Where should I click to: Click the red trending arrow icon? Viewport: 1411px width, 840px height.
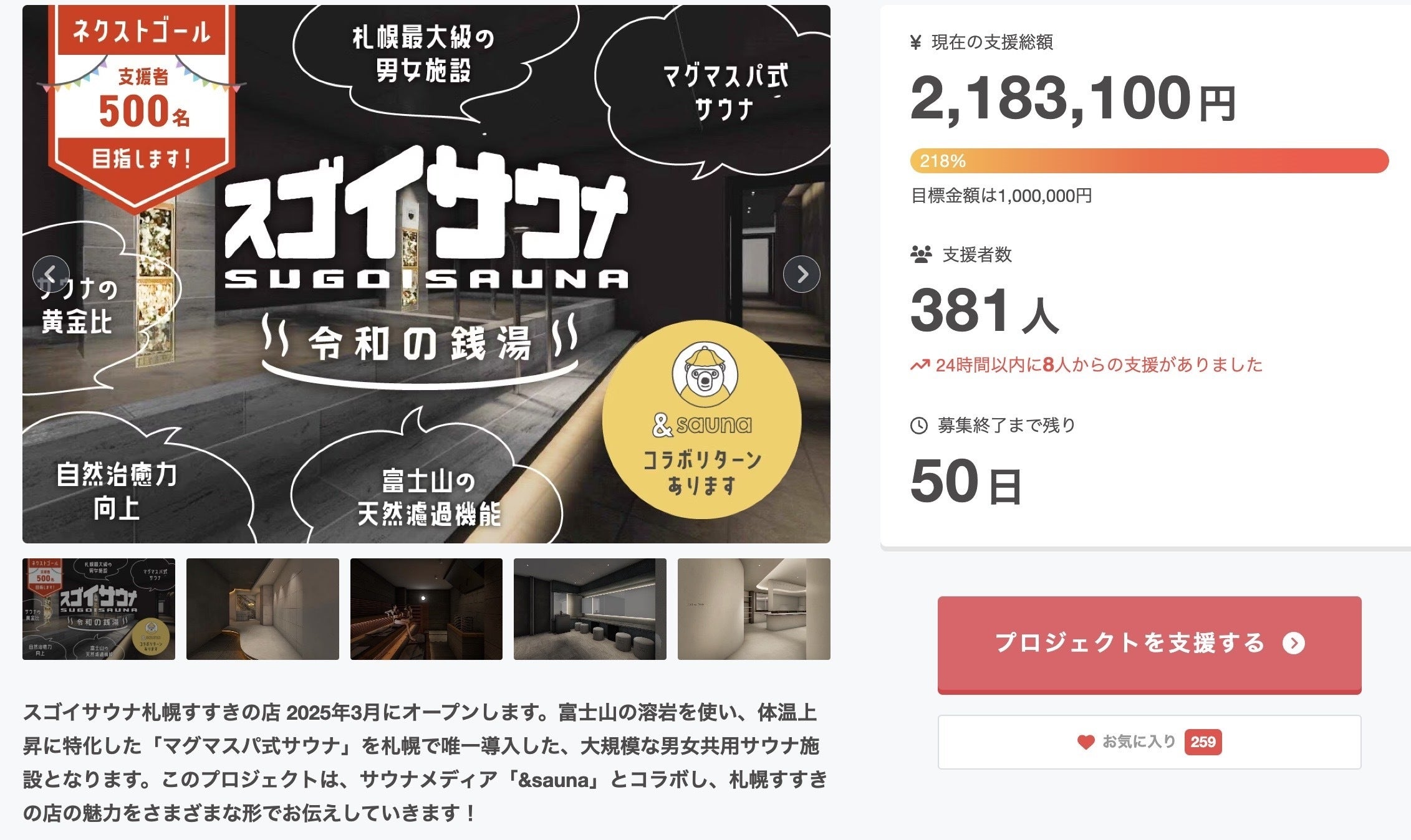tap(920, 365)
